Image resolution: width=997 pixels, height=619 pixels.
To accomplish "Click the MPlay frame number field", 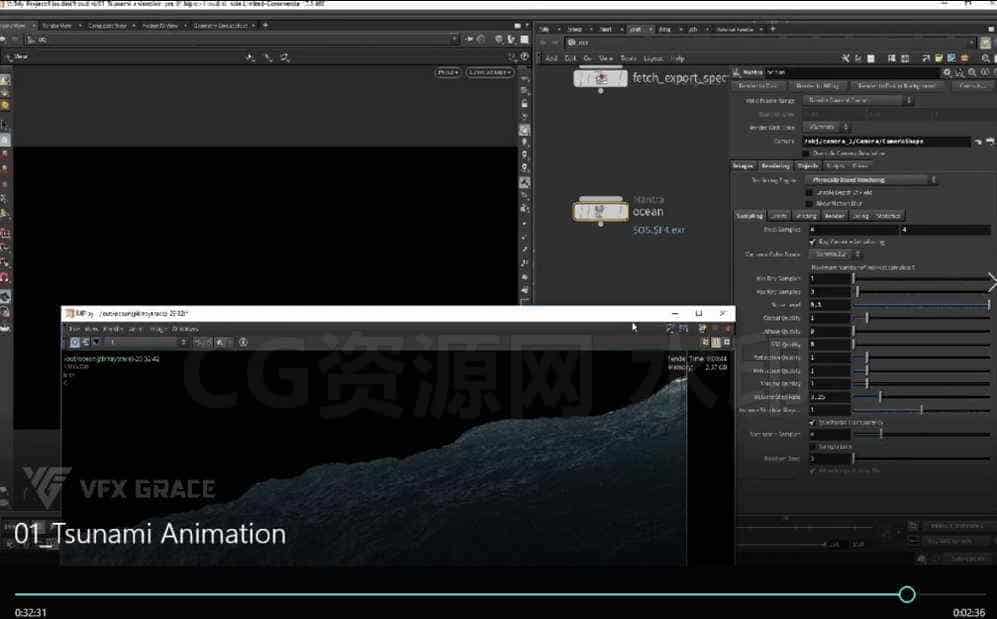I will coord(147,342).
